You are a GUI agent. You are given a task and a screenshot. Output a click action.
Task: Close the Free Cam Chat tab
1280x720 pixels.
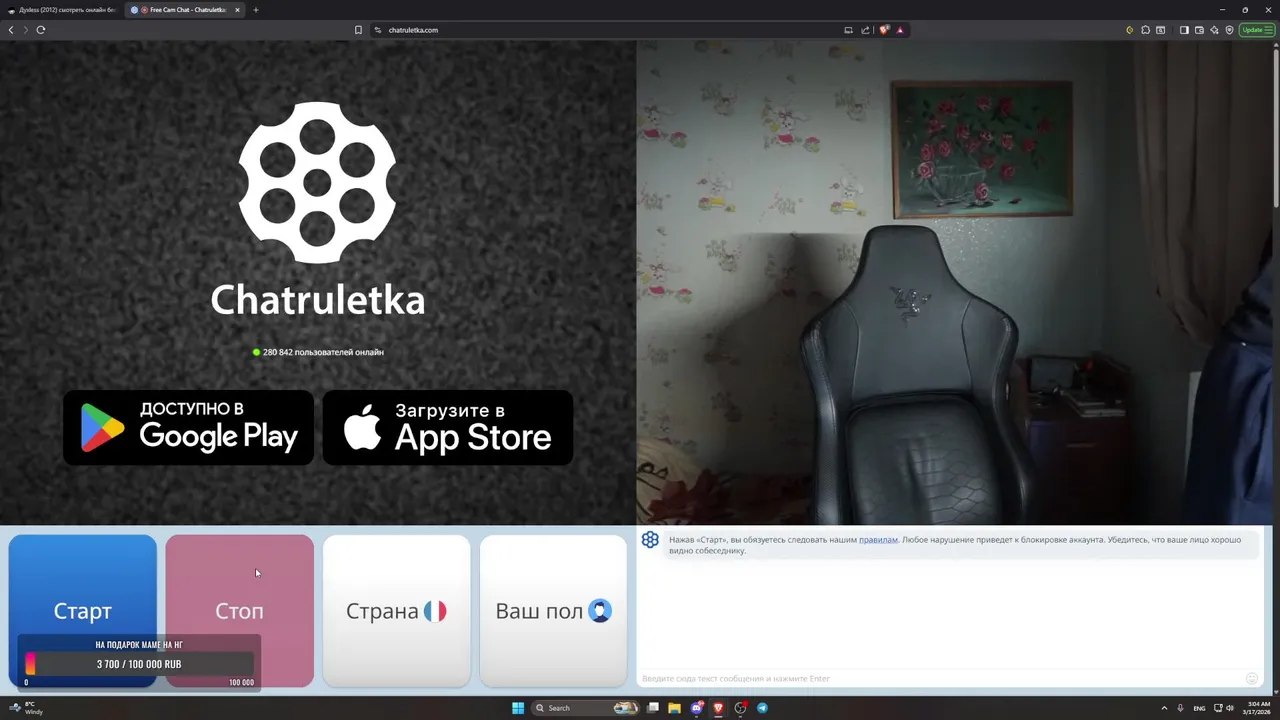click(x=237, y=10)
